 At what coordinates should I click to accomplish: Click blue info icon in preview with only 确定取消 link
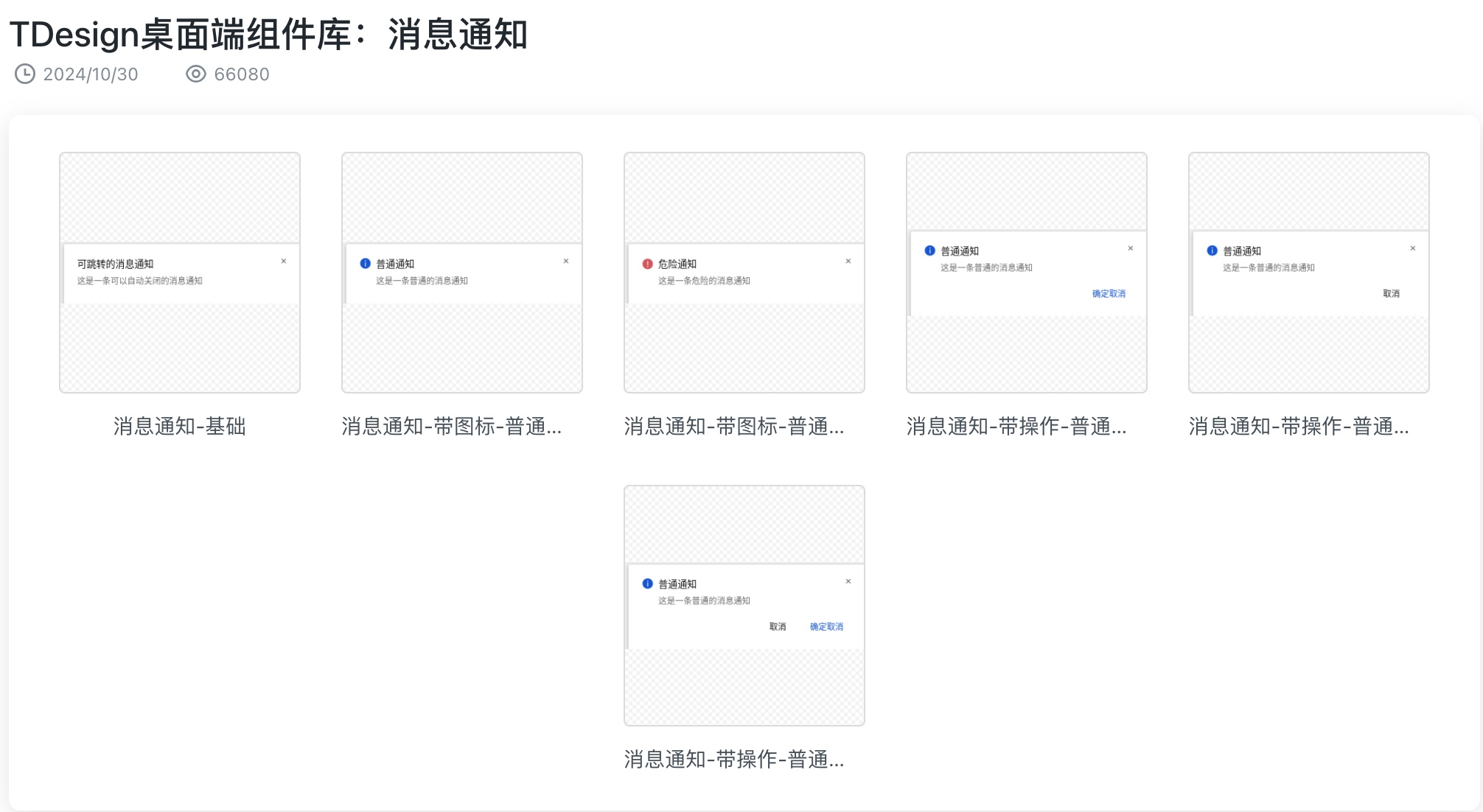click(x=929, y=251)
